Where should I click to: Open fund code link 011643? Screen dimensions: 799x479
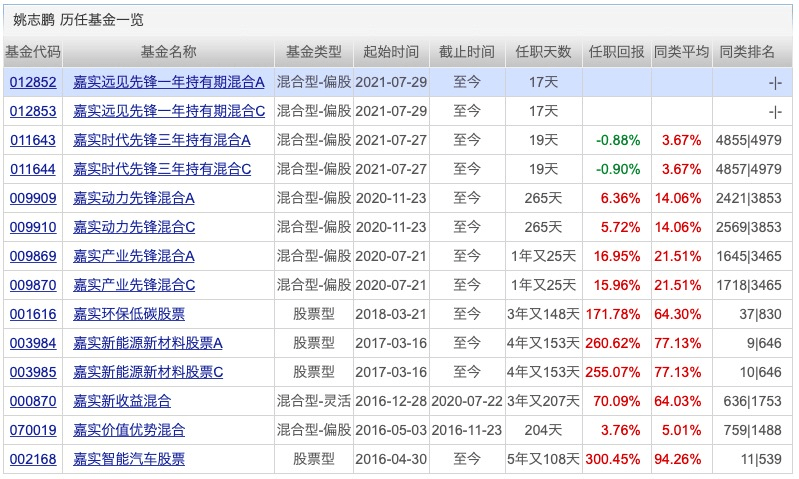pyautogui.click(x=33, y=140)
